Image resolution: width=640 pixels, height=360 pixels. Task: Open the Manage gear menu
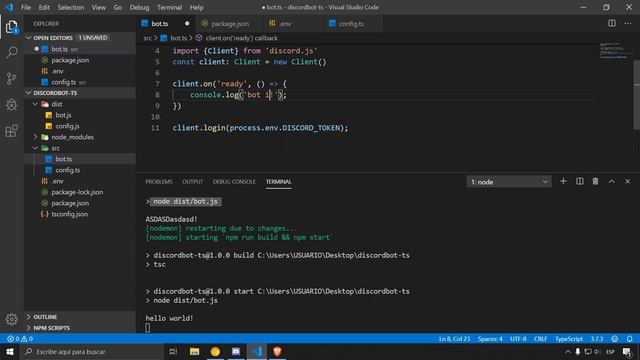tap(12, 319)
